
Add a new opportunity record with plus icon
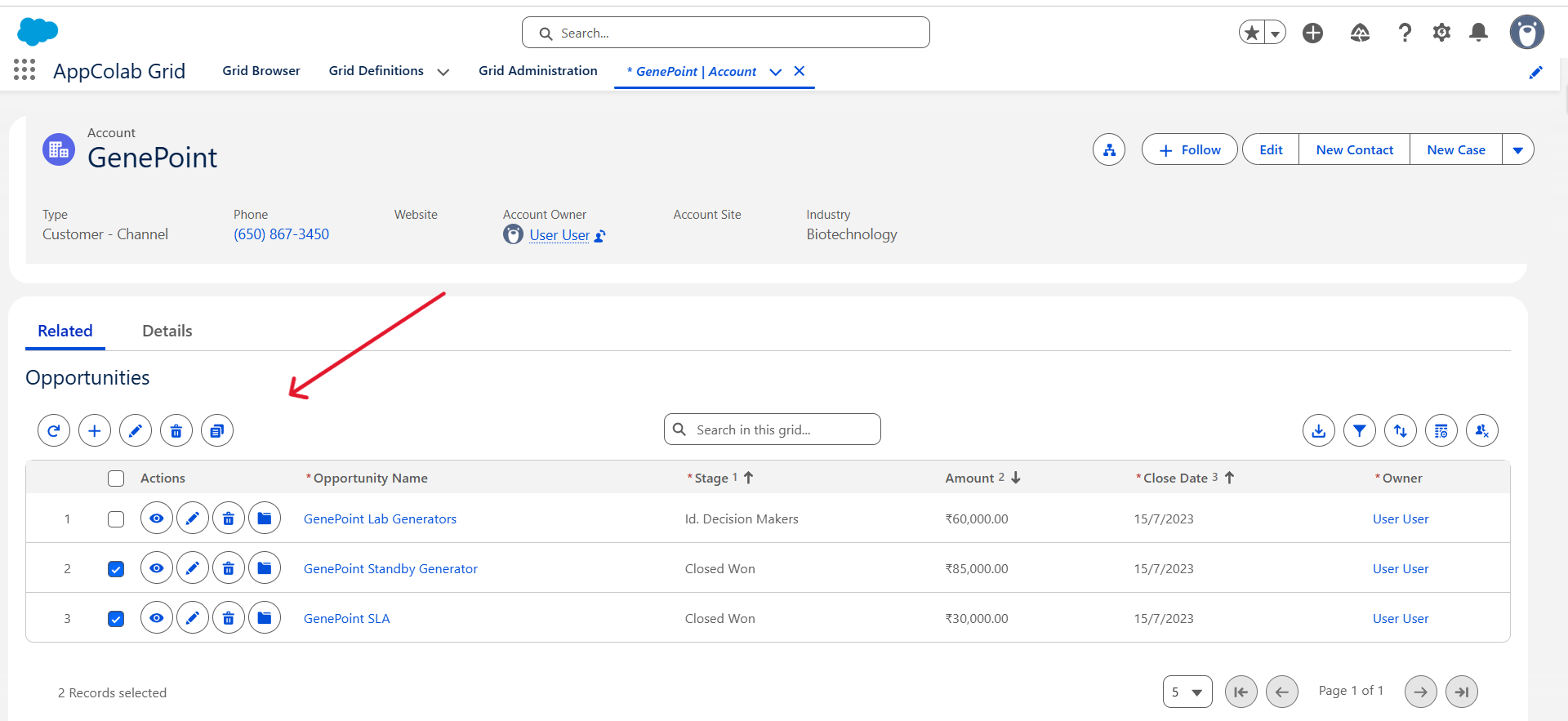(95, 430)
